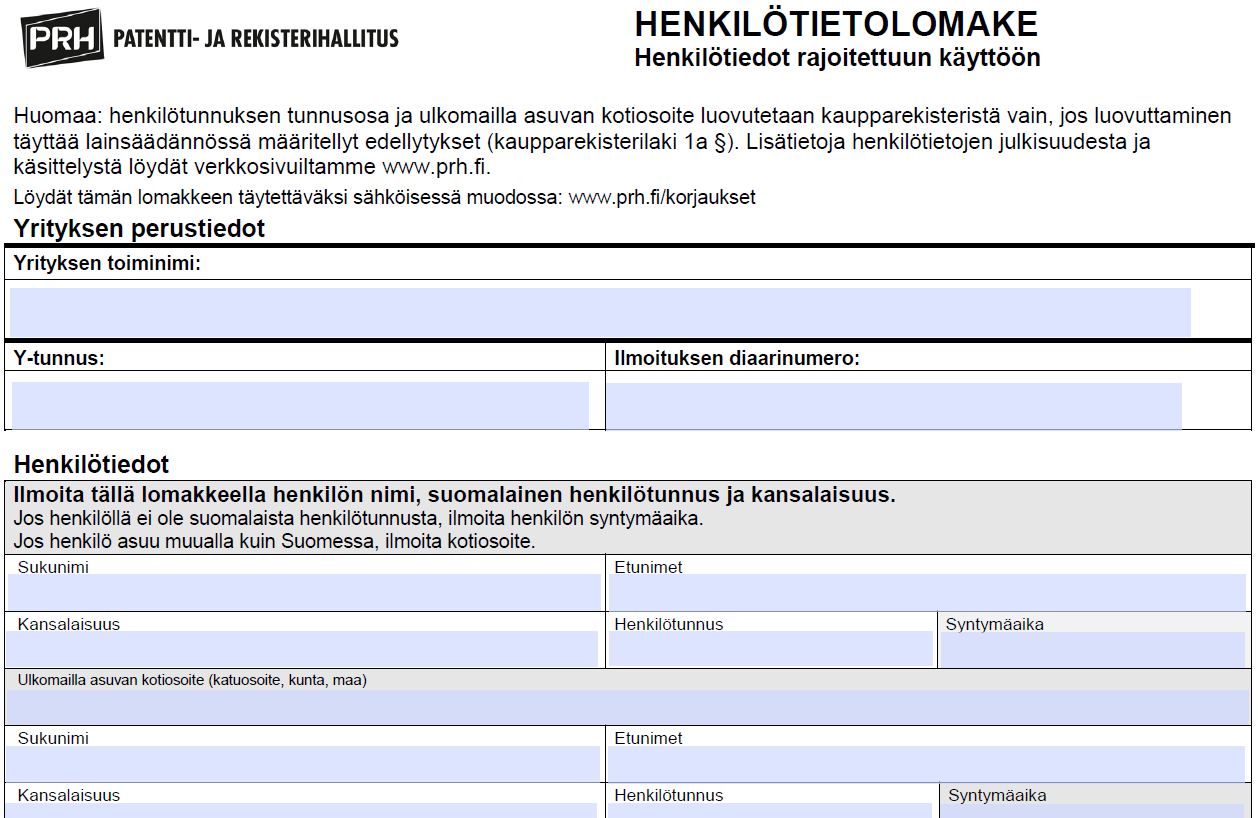Open the www.prh.fi link text
Screen dimensions: 1258x818
435,166
